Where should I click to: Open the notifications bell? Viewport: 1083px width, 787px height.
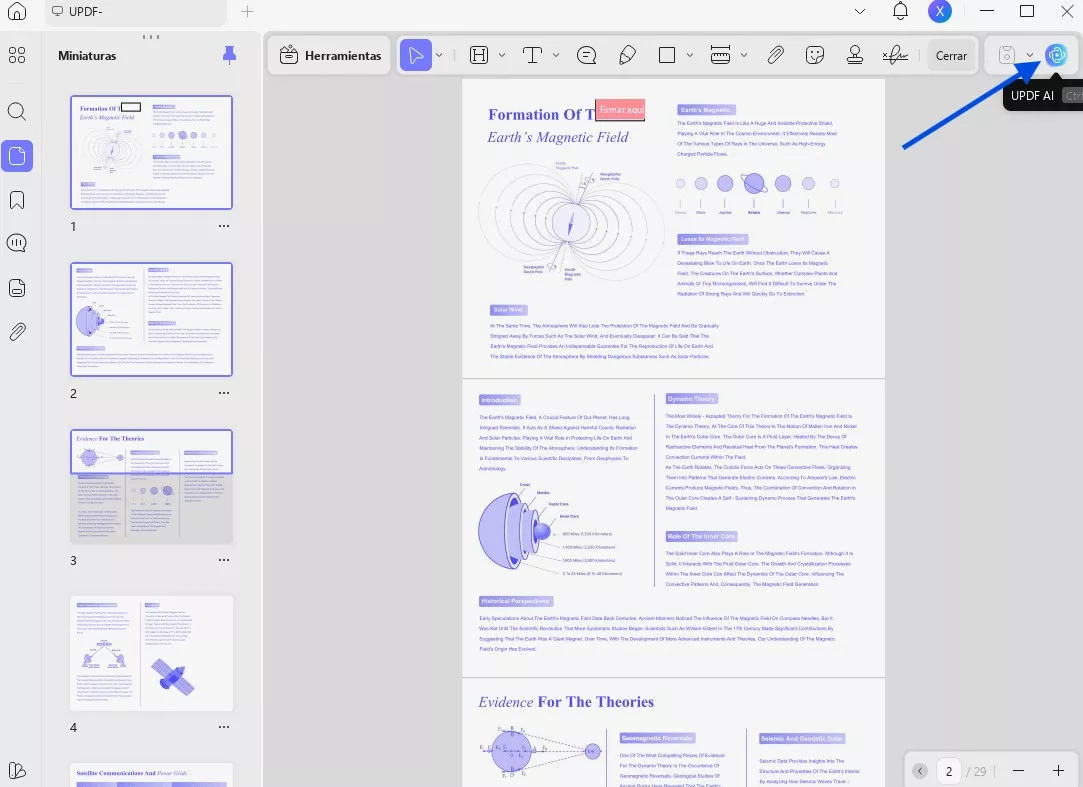(900, 11)
